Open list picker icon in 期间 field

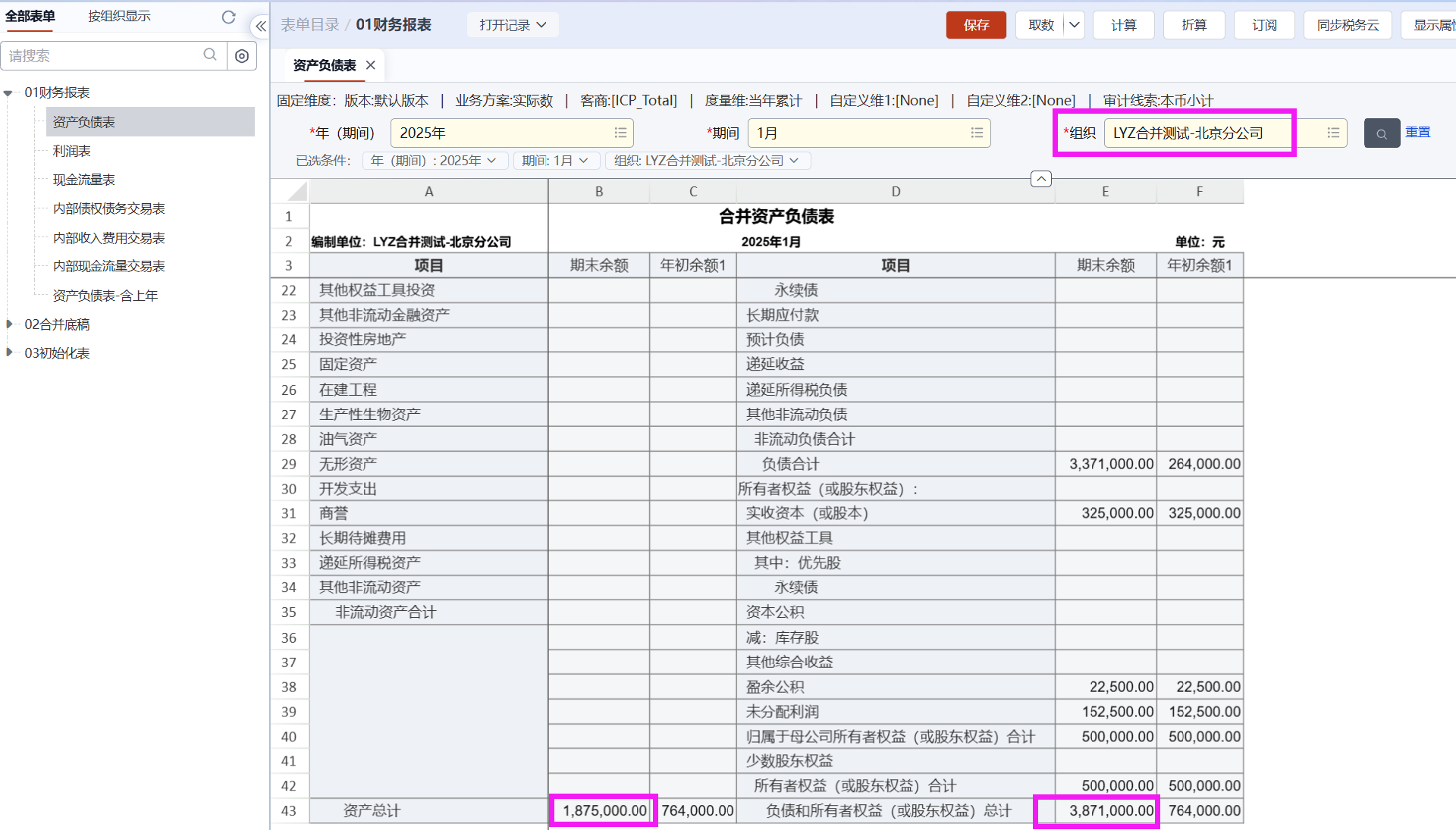pyautogui.click(x=977, y=133)
